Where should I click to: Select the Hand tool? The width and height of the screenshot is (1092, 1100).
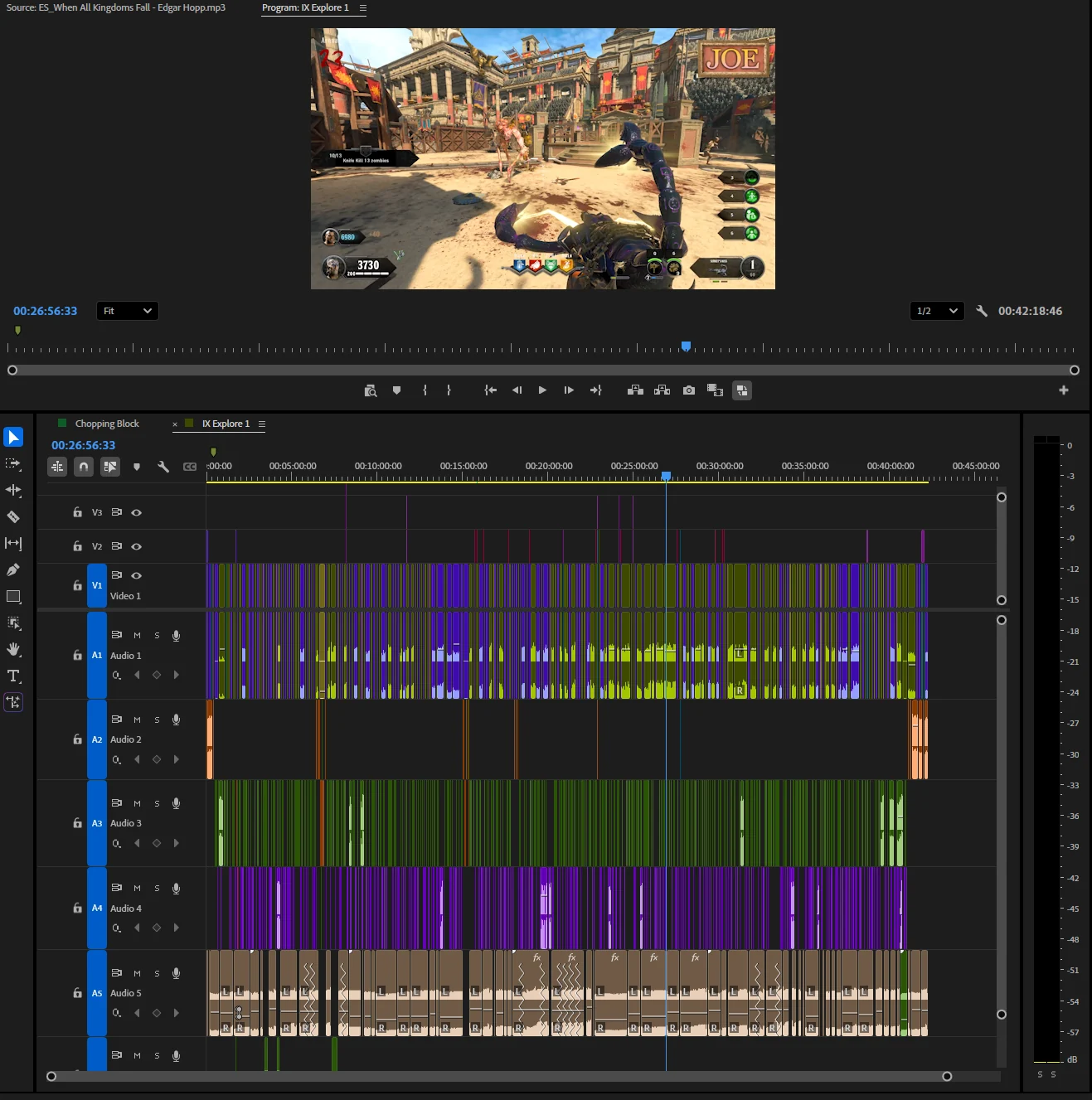click(x=13, y=649)
